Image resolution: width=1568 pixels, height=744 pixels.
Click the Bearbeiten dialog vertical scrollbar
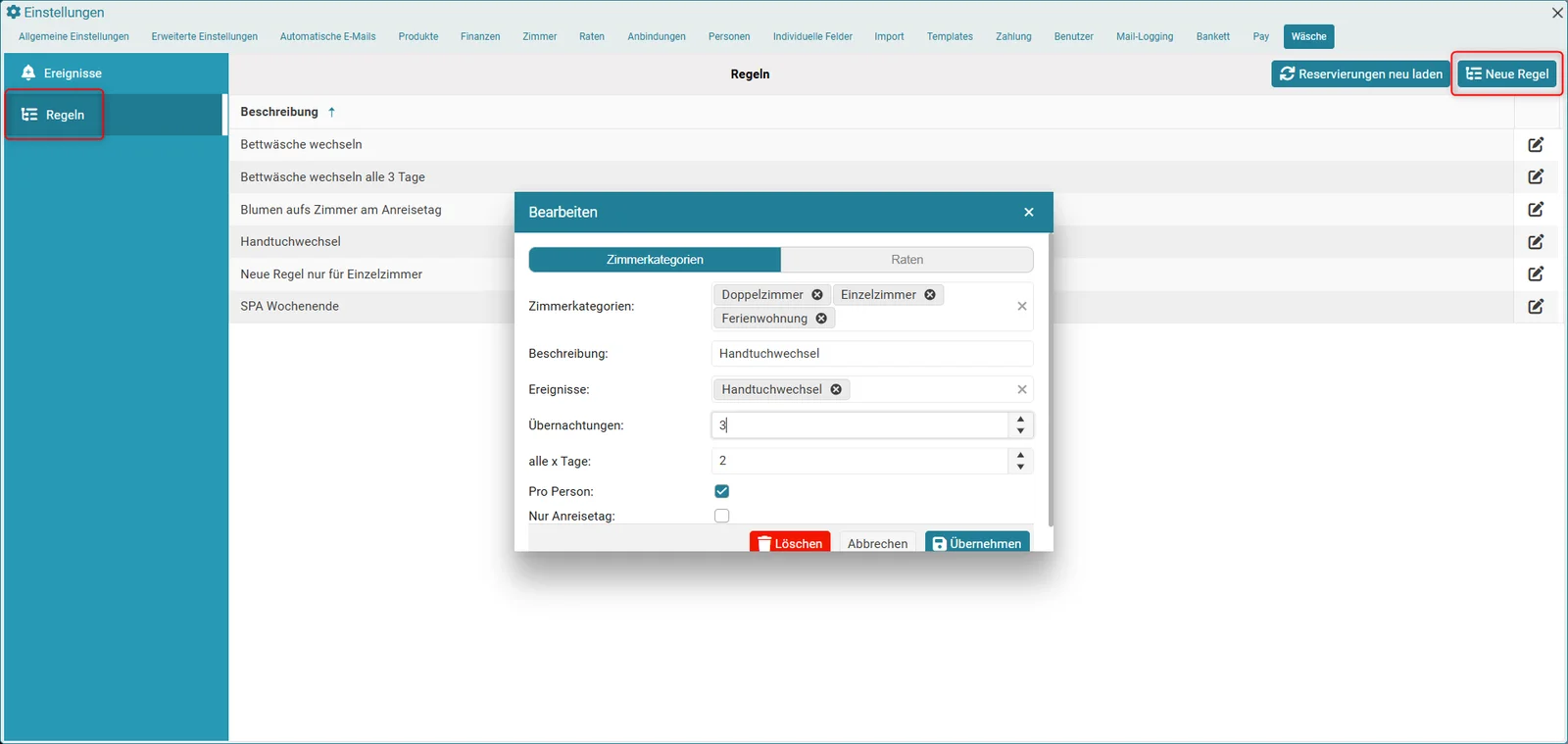[1051, 378]
